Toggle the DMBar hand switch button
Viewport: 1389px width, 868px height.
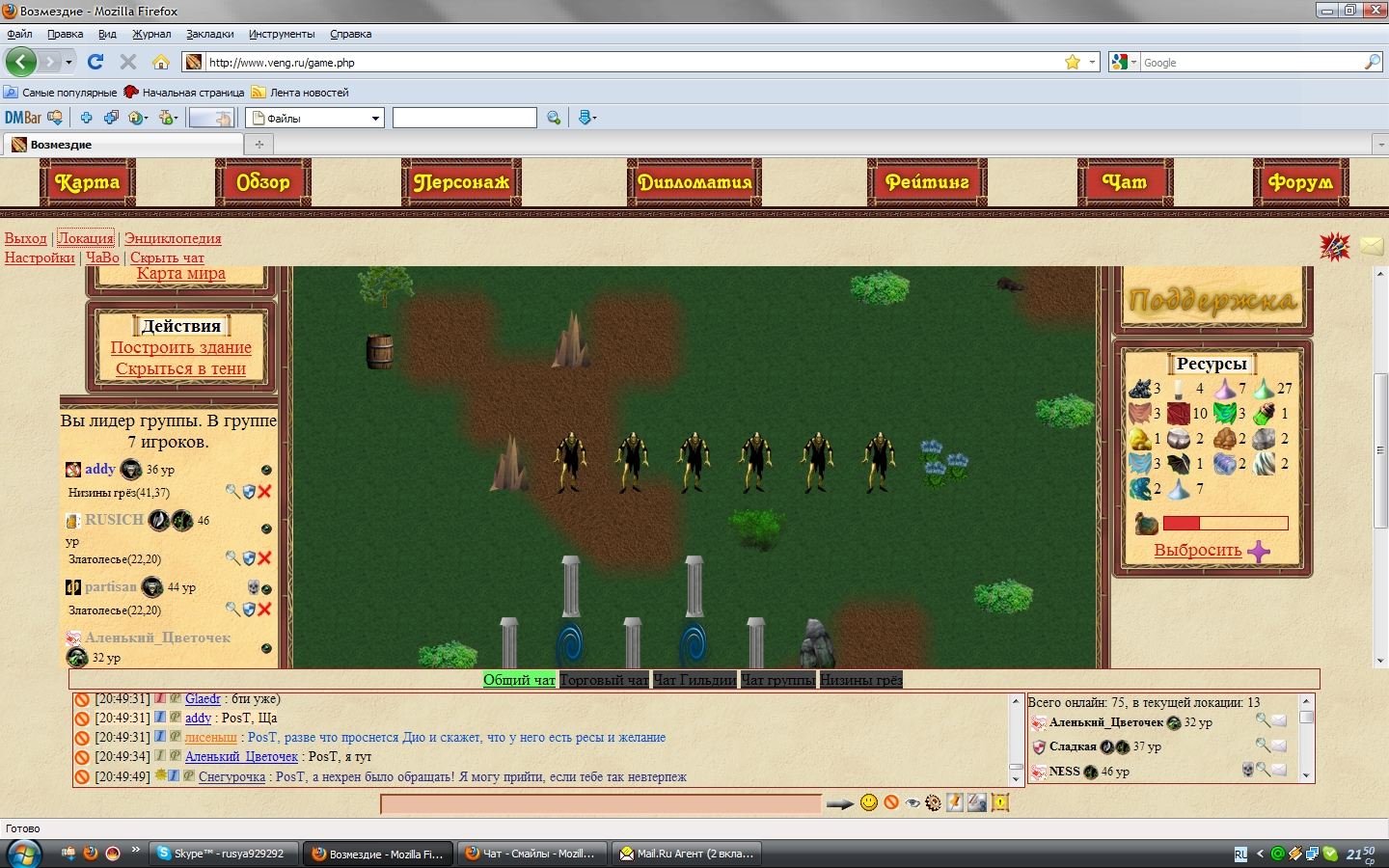(x=211, y=118)
